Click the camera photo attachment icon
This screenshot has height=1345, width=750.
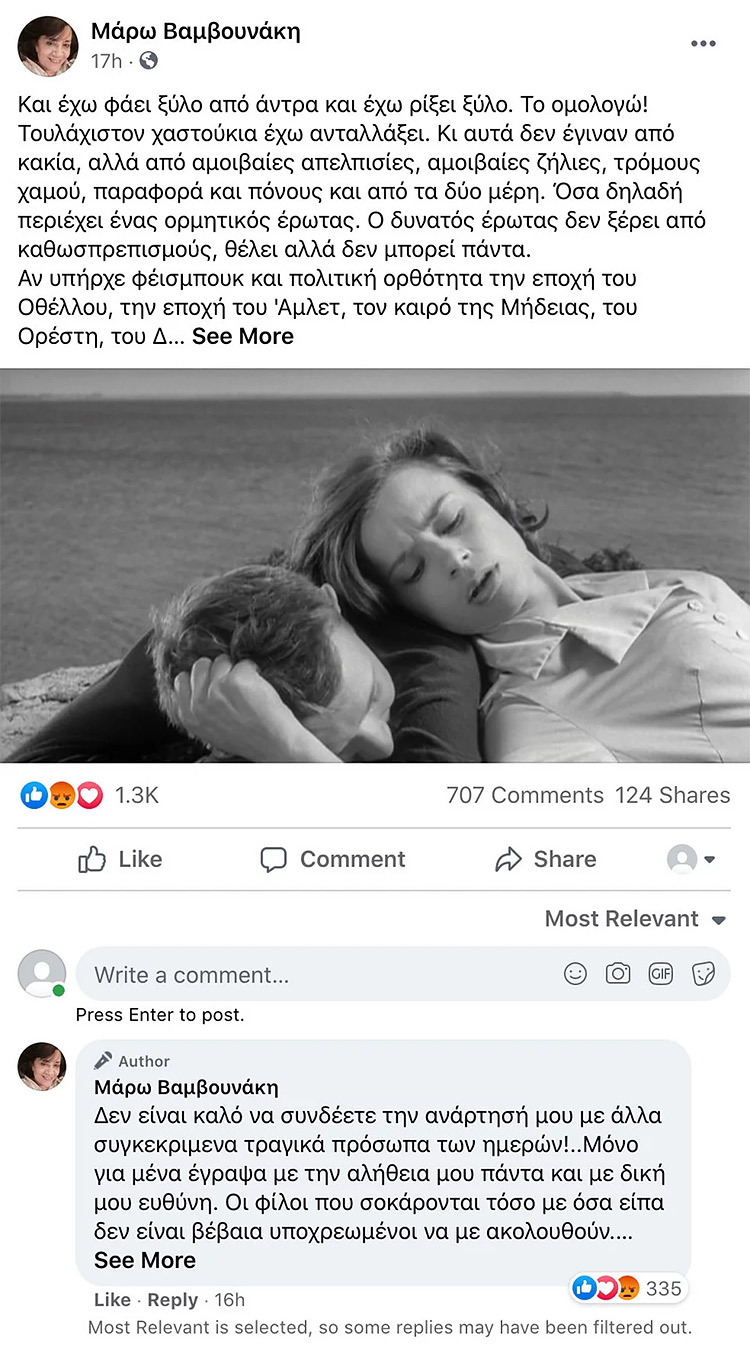tap(618, 974)
